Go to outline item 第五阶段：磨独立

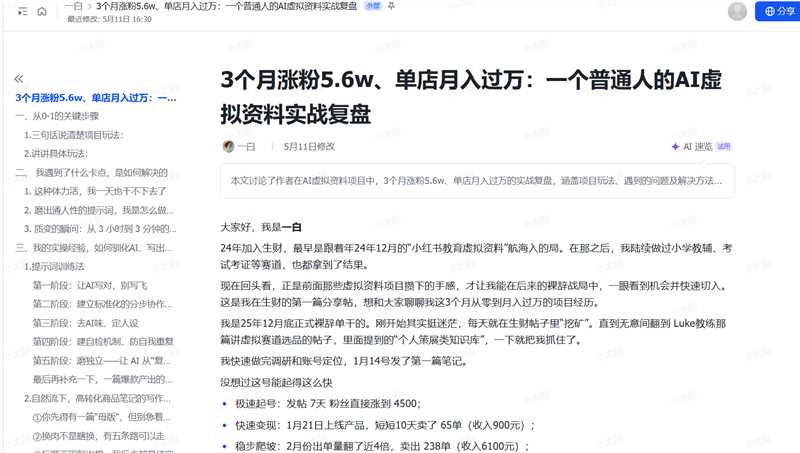pyautogui.click(x=102, y=361)
